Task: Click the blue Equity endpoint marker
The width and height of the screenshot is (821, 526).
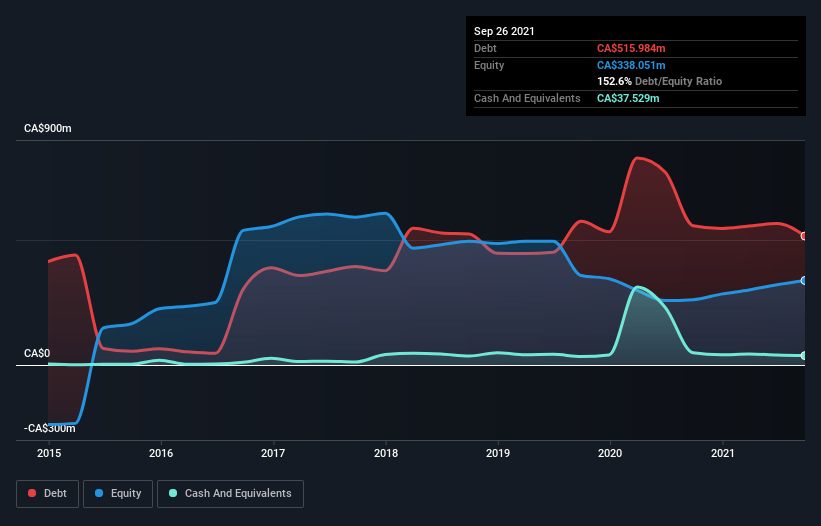Action: click(804, 281)
